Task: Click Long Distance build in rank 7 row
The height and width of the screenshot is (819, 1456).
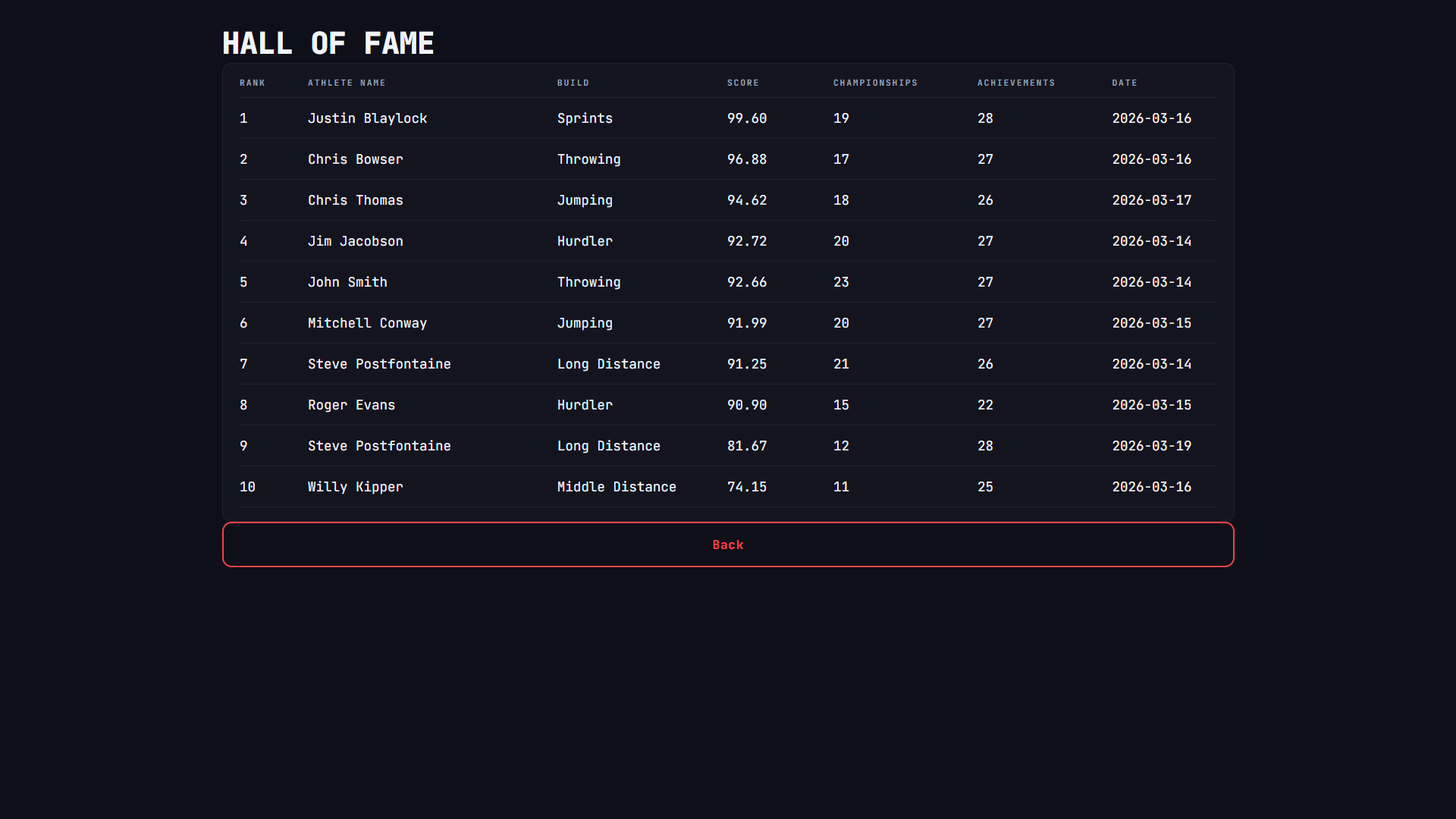Action: point(609,364)
